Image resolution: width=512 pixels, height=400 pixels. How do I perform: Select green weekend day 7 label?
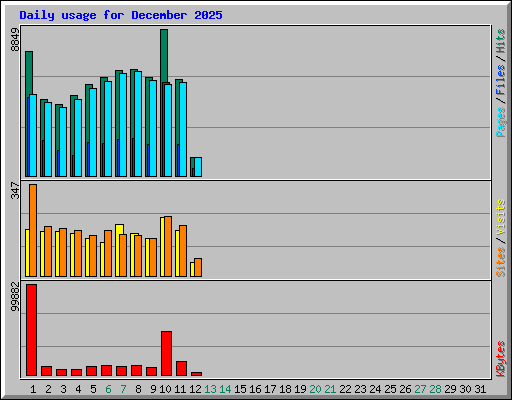[x=123, y=389]
